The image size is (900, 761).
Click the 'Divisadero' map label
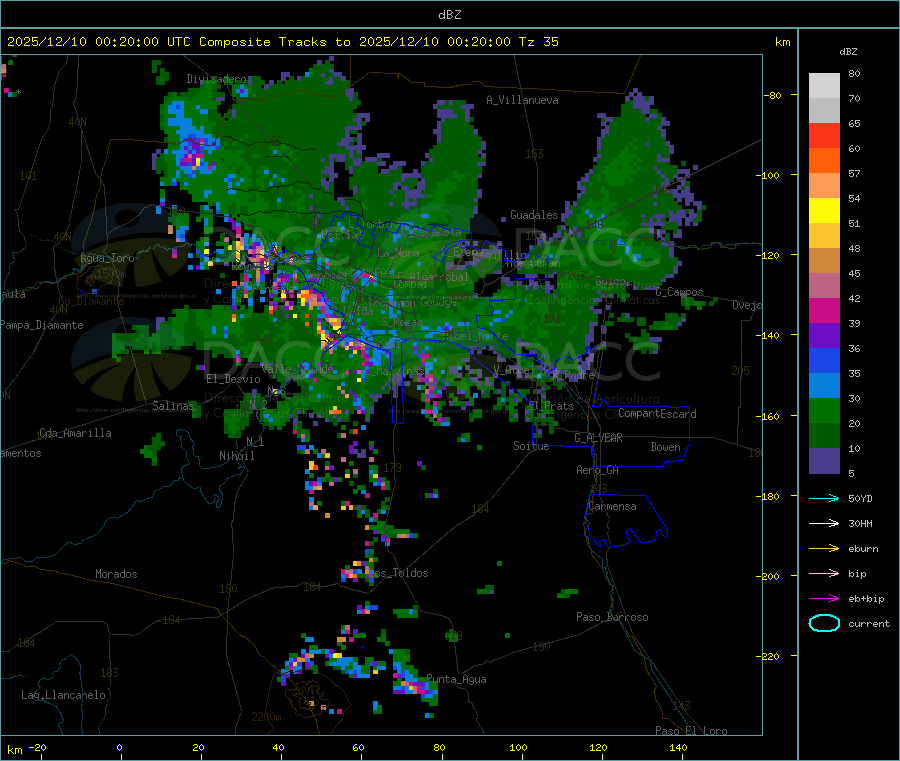(x=216, y=79)
